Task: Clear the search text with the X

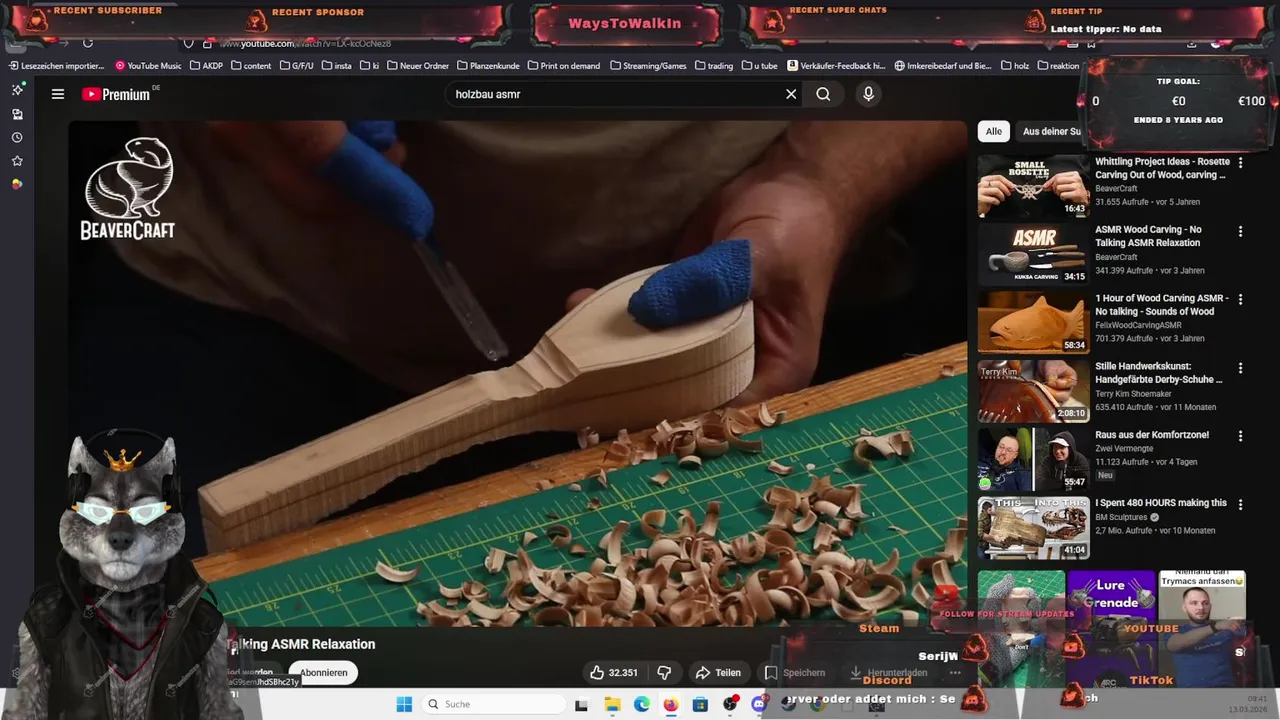Action: tap(791, 94)
